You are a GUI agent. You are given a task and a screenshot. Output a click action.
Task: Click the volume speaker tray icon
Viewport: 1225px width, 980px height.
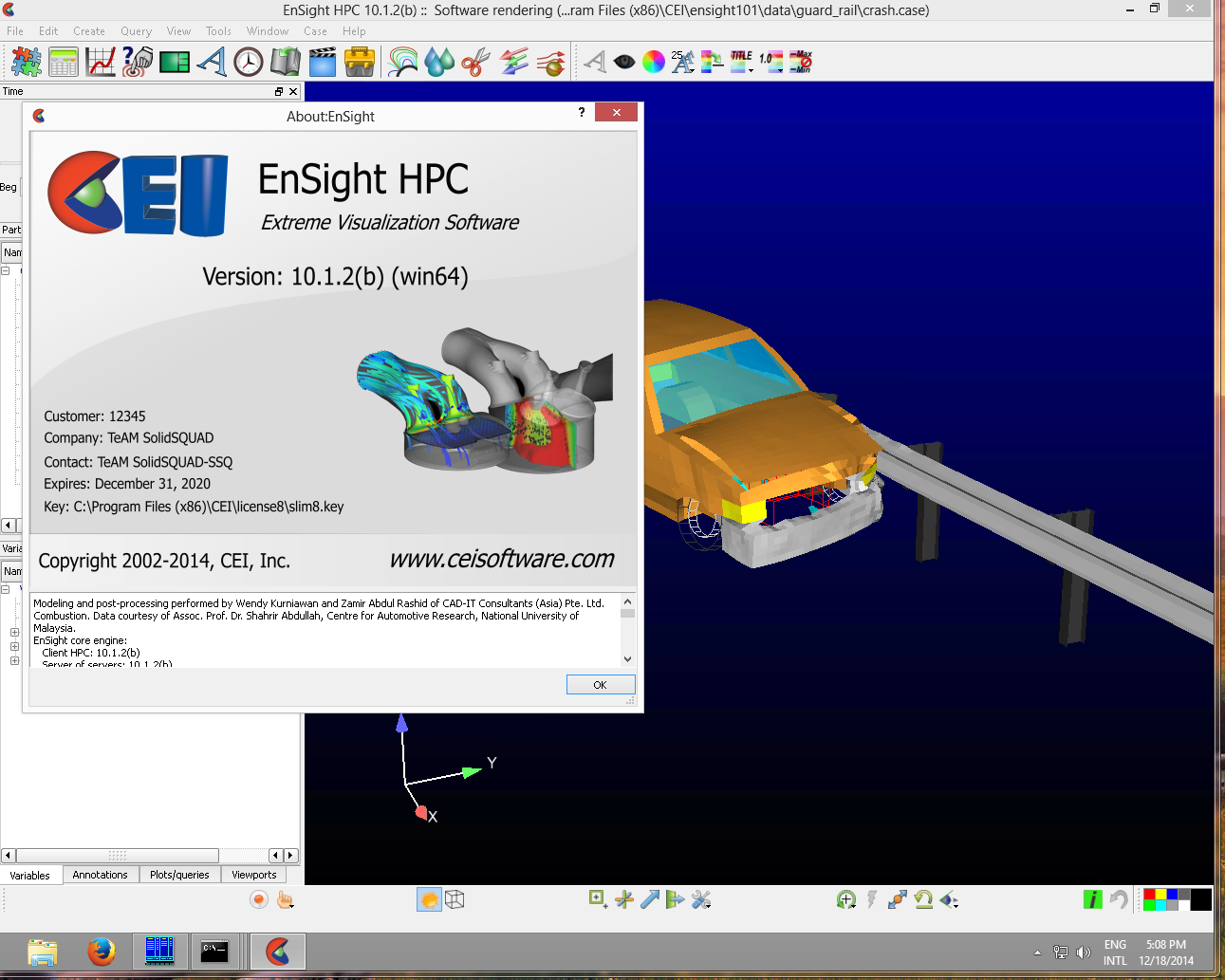tap(1084, 952)
